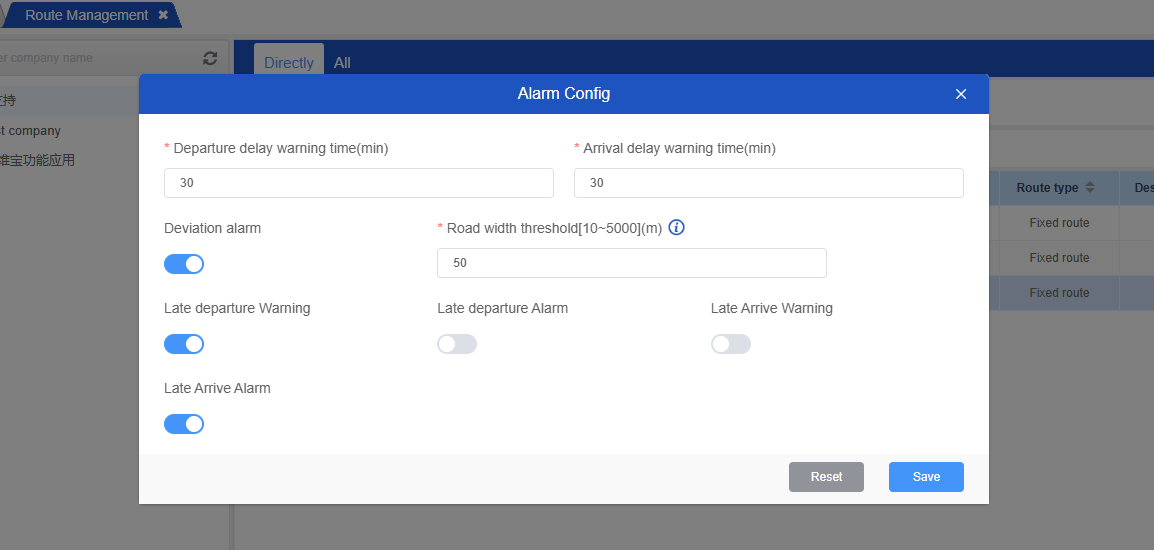Turn off Late departure Warning toggle
The image size is (1154, 550).
click(x=184, y=344)
